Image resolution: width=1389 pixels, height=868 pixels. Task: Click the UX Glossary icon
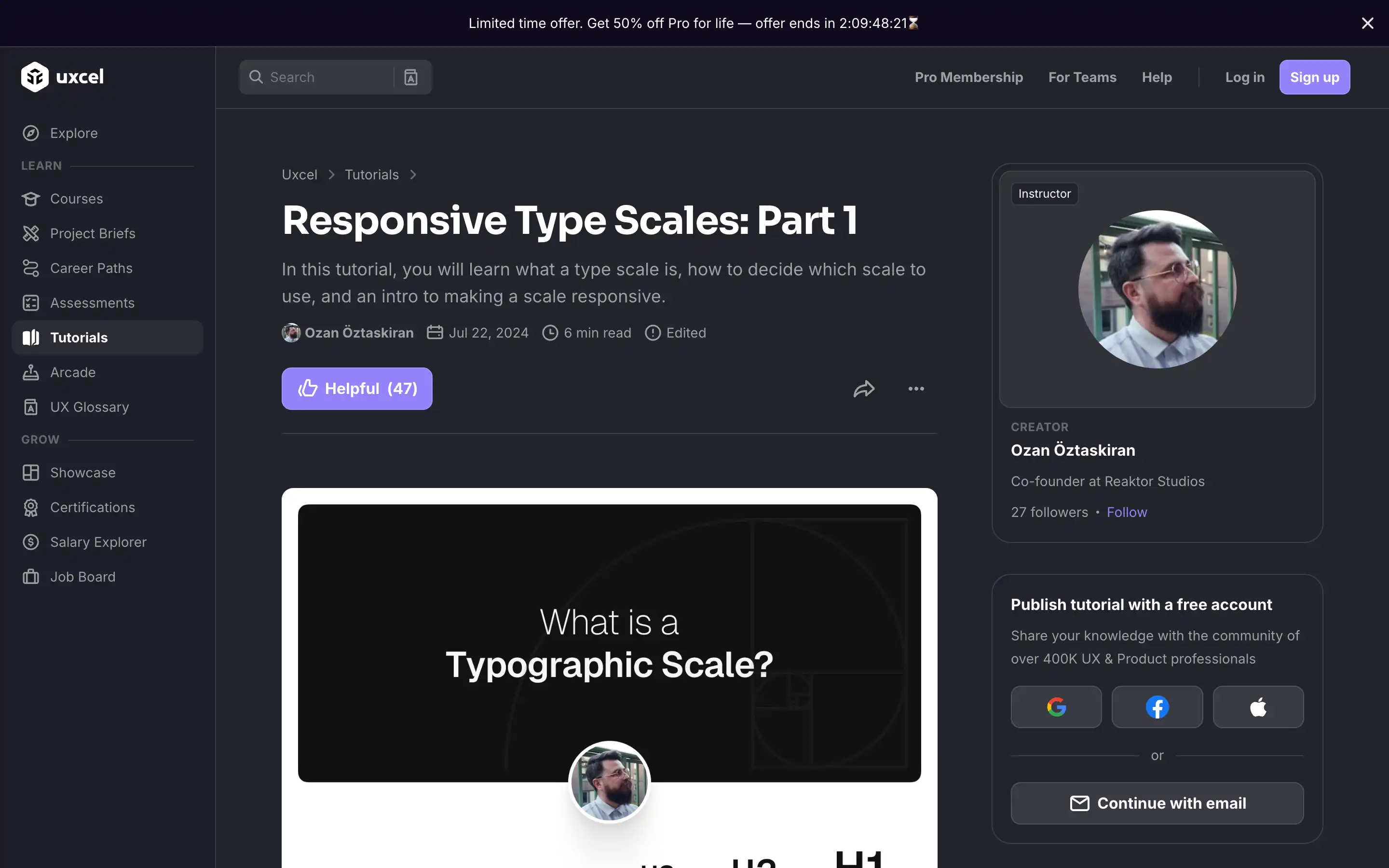pyautogui.click(x=31, y=407)
